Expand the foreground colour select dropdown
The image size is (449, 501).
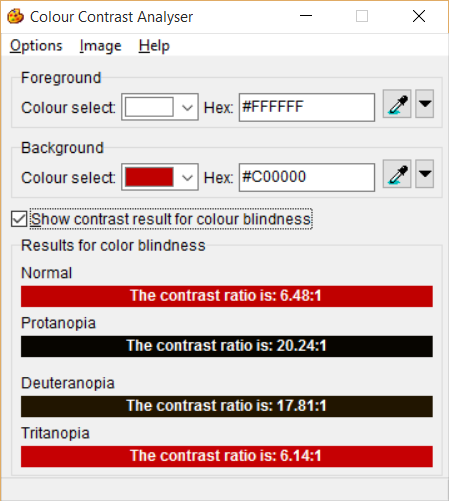(187, 107)
